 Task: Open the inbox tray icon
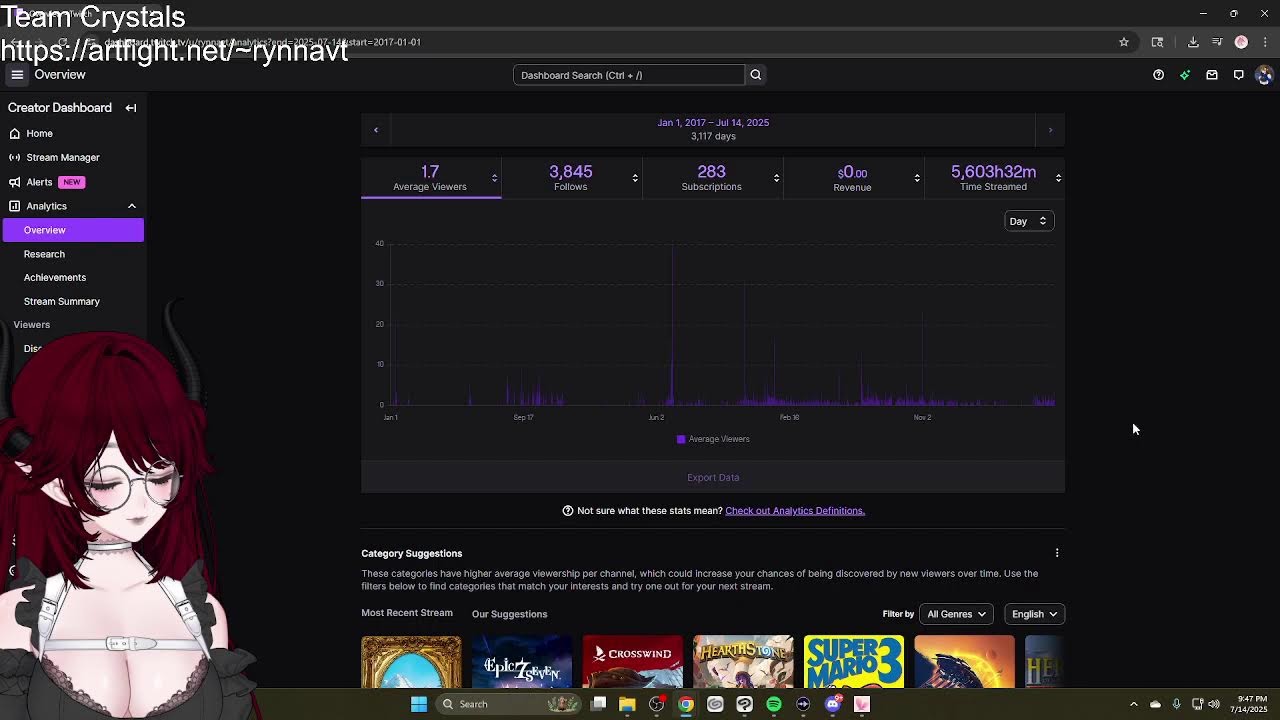click(1212, 75)
